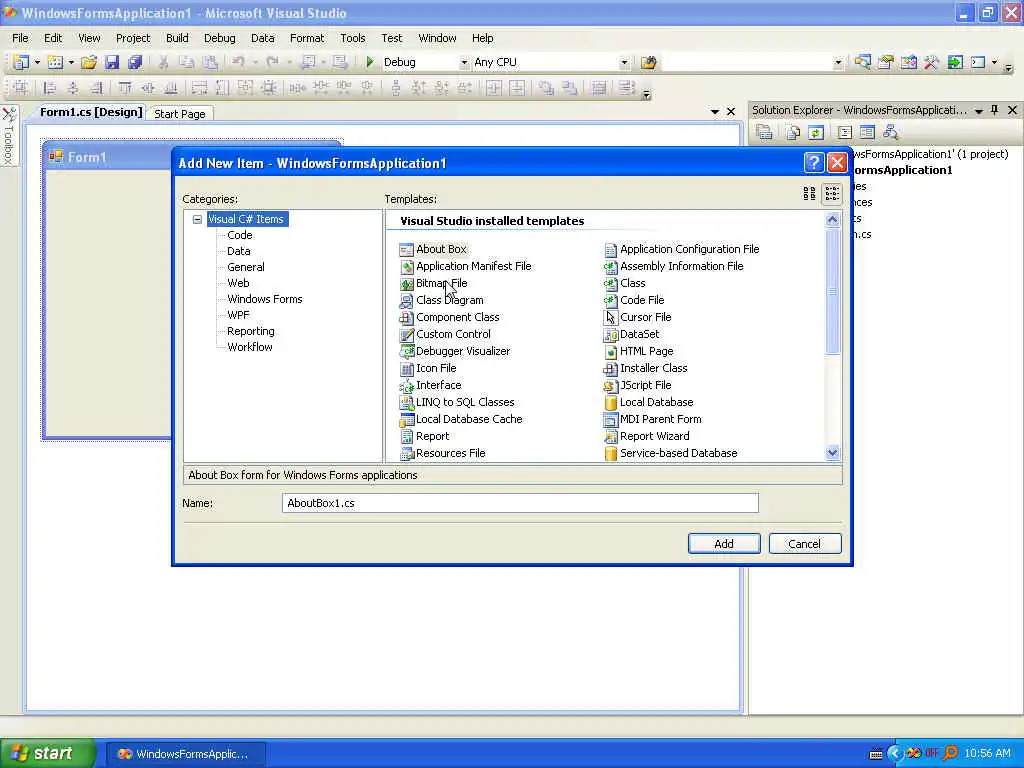Click the Cancel button
The height and width of the screenshot is (768, 1024).
[x=805, y=543]
